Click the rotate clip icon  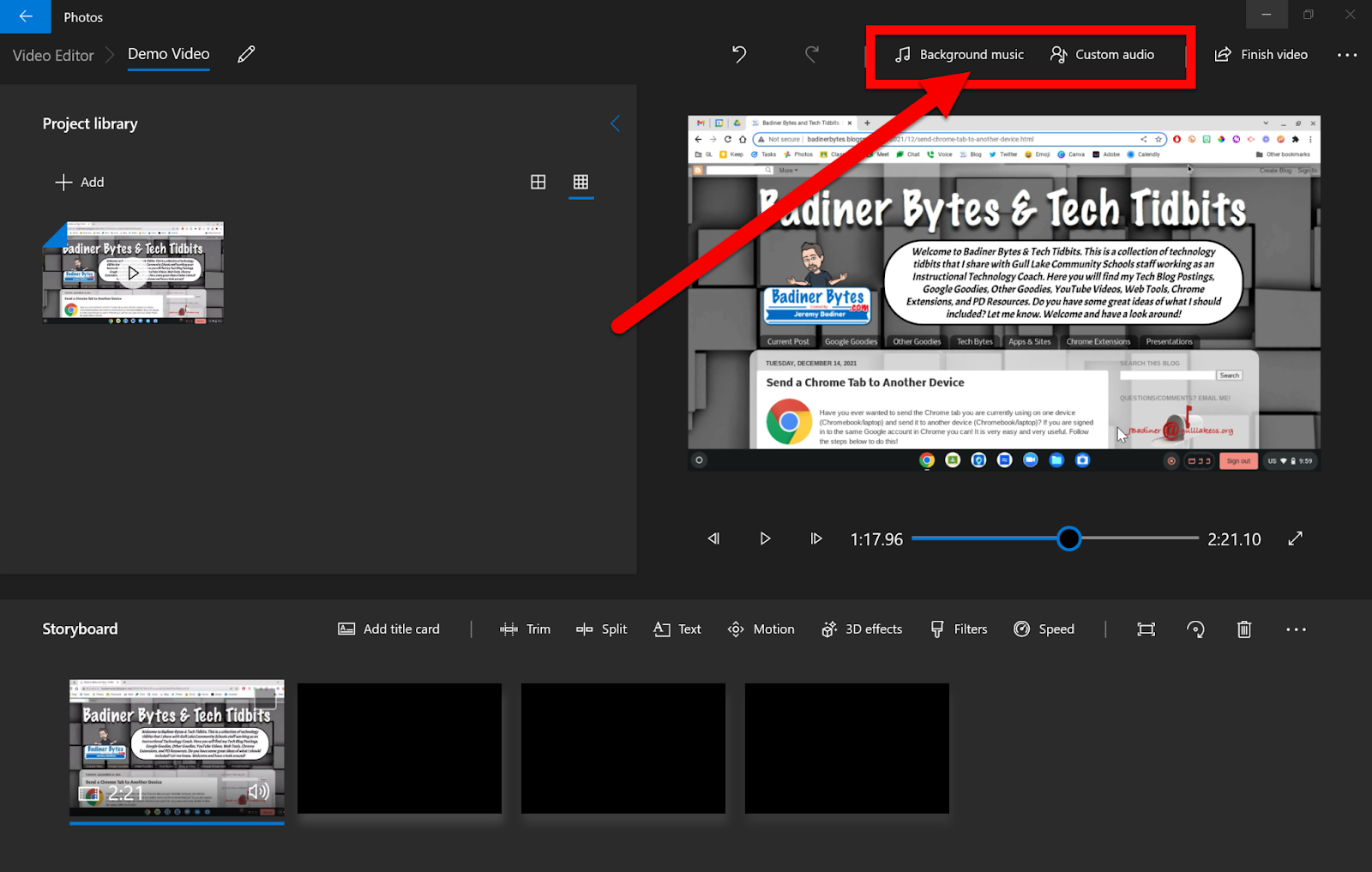1195,629
